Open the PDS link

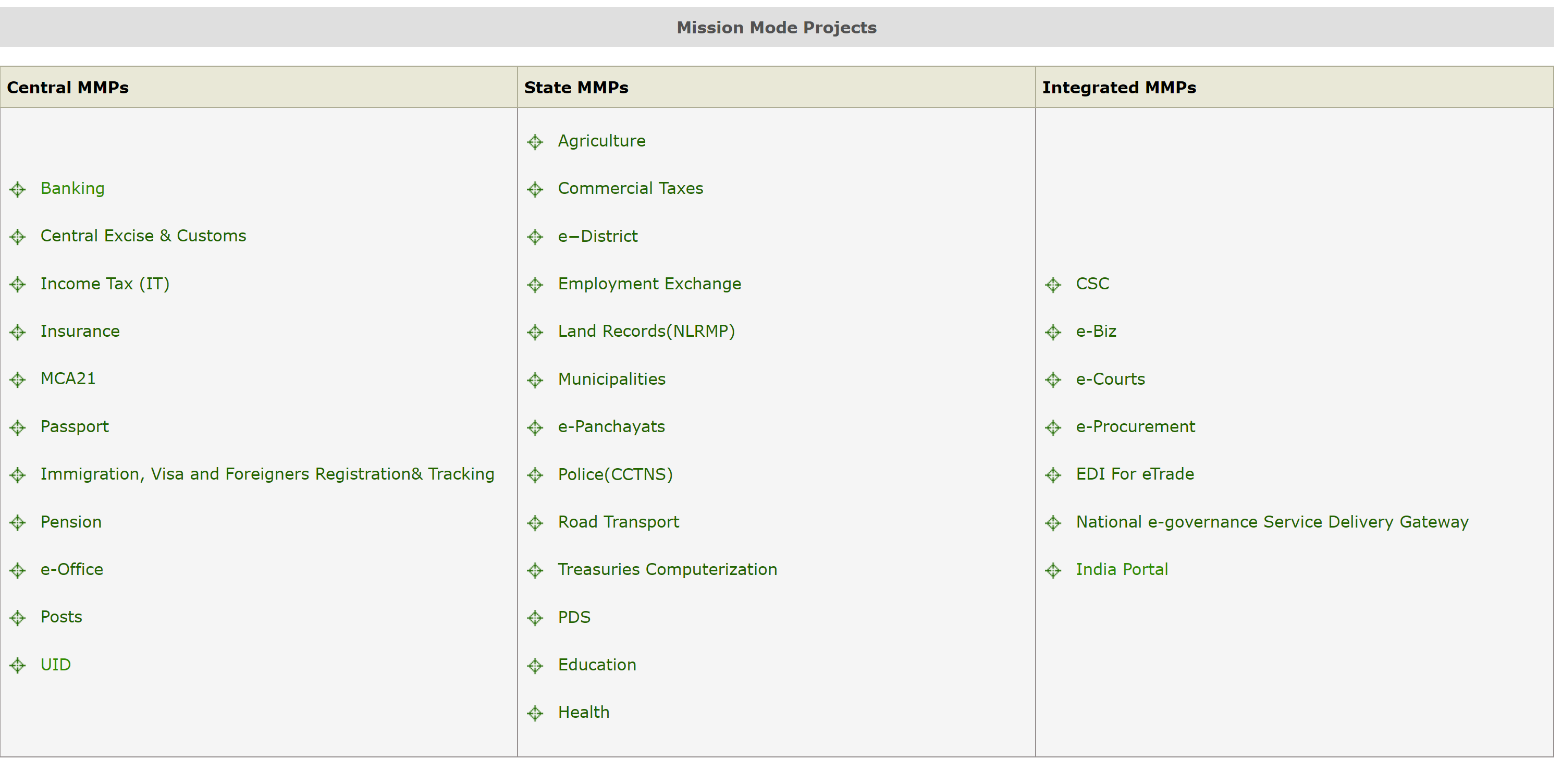tap(575, 617)
